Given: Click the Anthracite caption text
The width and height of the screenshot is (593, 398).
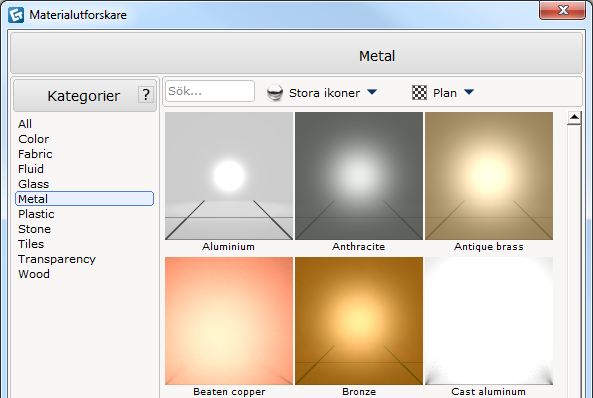Looking at the screenshot, I should (359, 247).
